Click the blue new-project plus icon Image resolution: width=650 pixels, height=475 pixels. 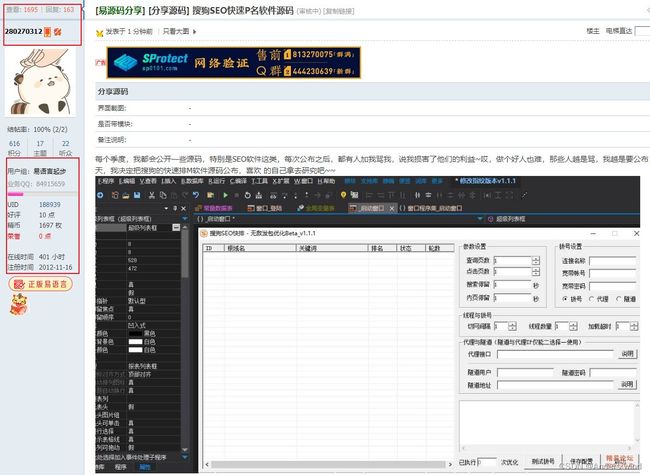(x=100, y=195)
